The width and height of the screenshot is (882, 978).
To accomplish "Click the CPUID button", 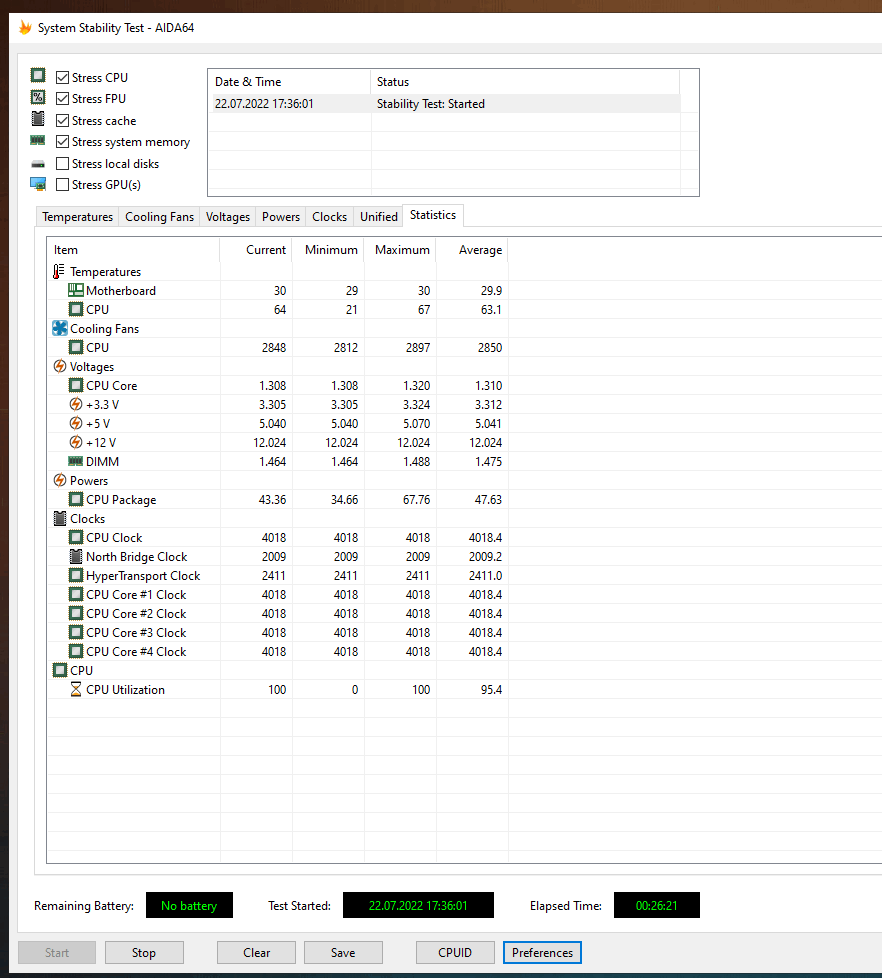I will (455, 952).
